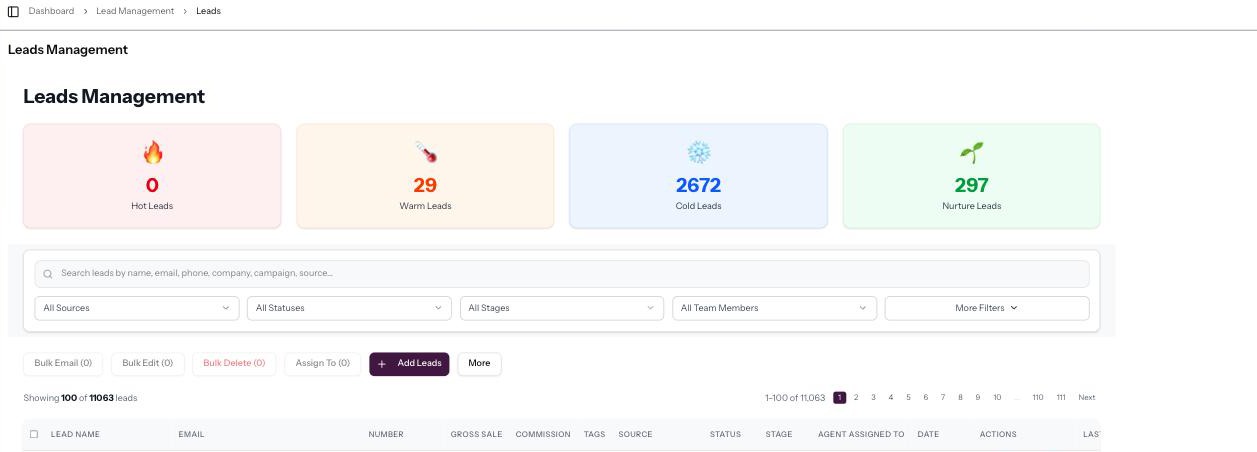1257x452 pixels.
Task: Click Assign To (0) button
Action: coord(323,363)
